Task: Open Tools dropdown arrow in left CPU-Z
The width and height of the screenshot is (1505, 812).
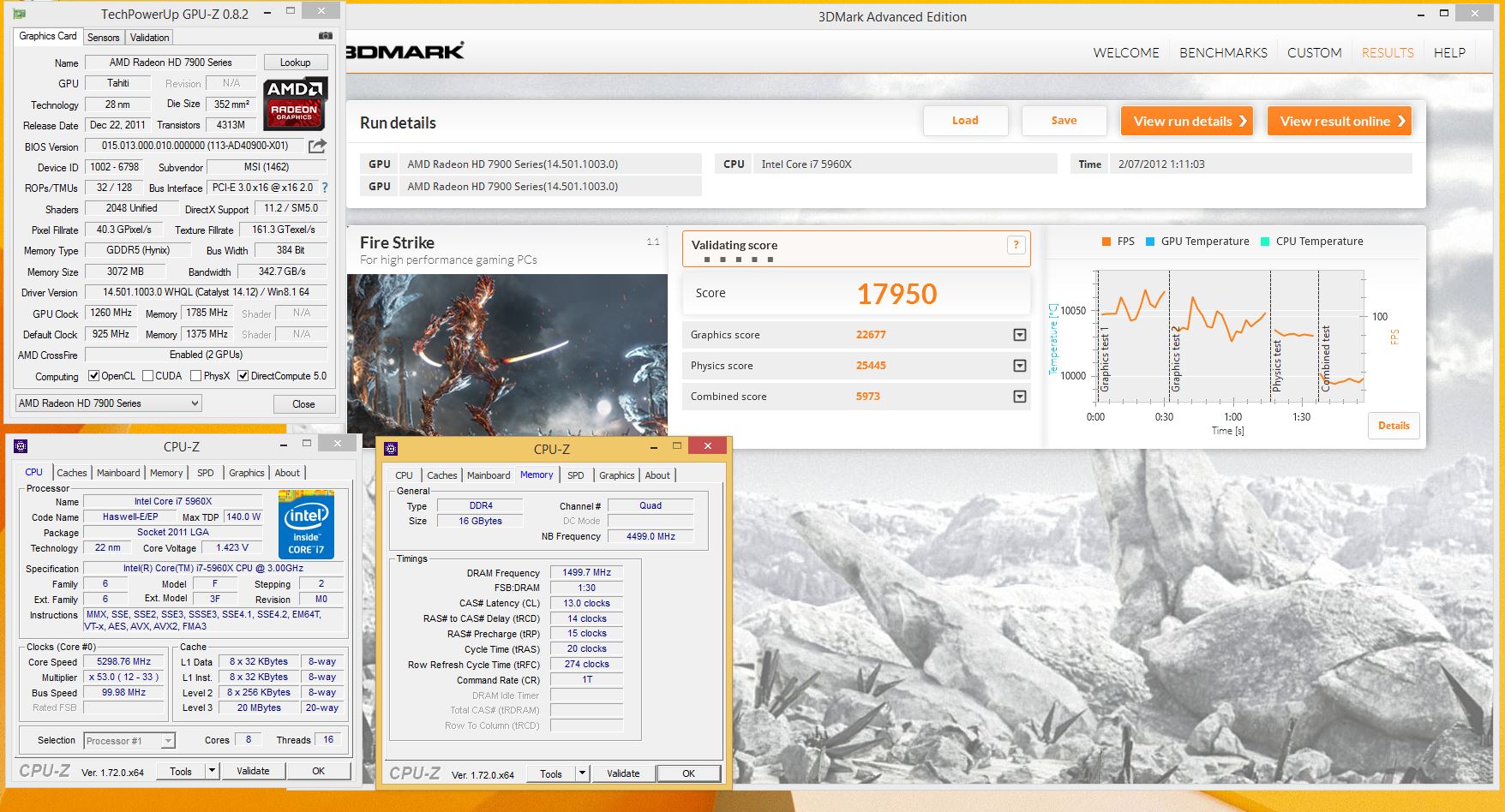Action: [212, 771]
